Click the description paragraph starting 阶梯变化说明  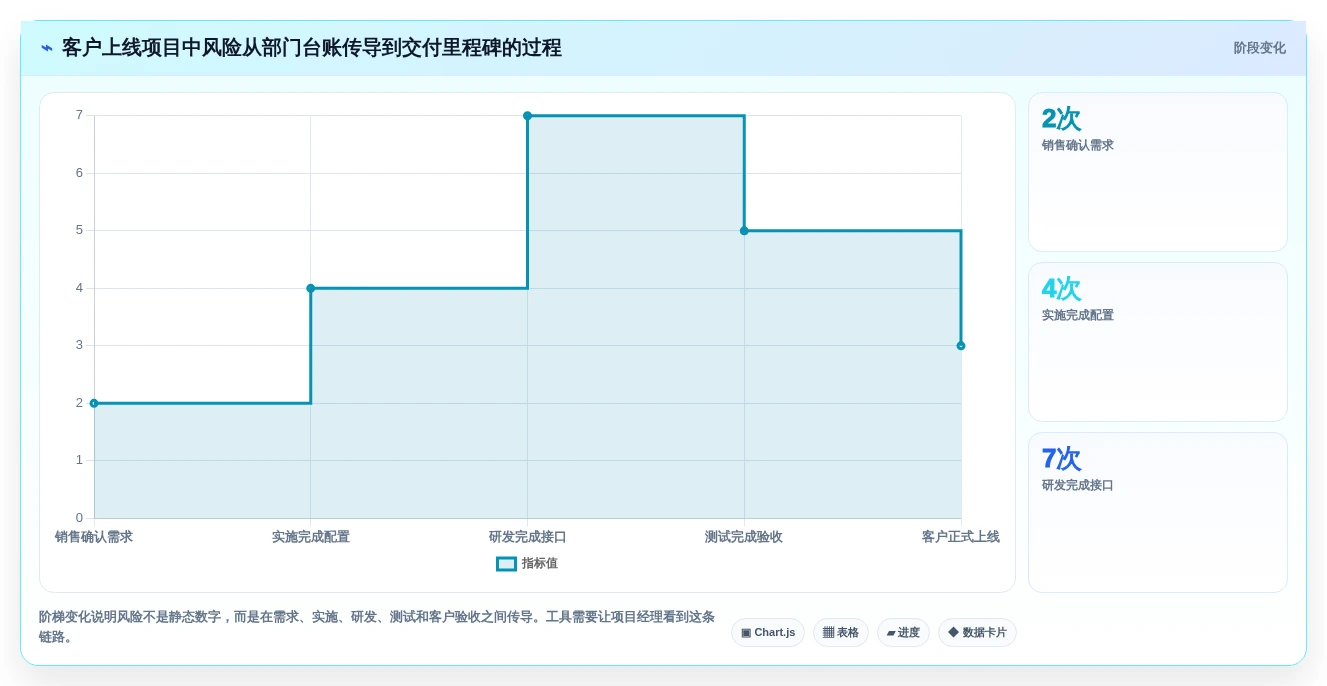377,626
